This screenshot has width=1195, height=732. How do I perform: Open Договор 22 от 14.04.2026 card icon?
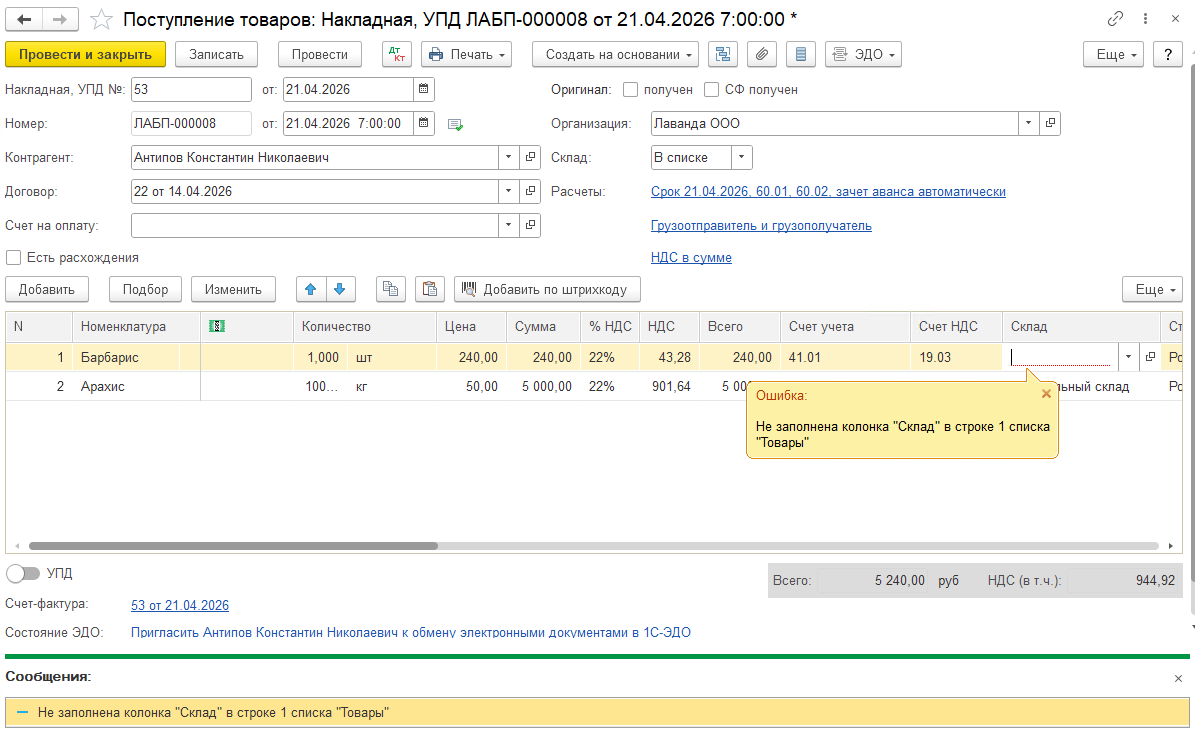[x=530, y=191]
